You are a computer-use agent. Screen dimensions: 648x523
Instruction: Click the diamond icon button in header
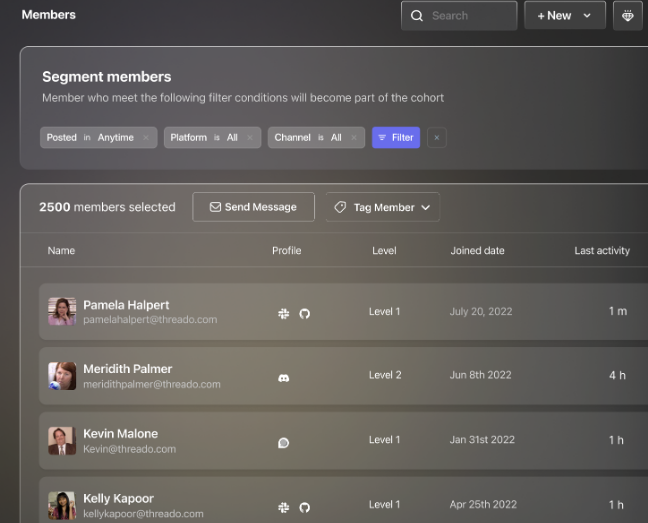coord(627,16)
